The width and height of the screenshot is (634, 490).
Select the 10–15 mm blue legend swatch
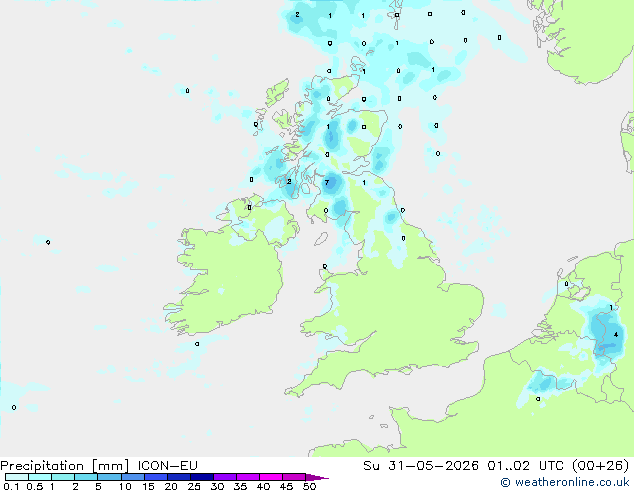(x=132, y=477)
